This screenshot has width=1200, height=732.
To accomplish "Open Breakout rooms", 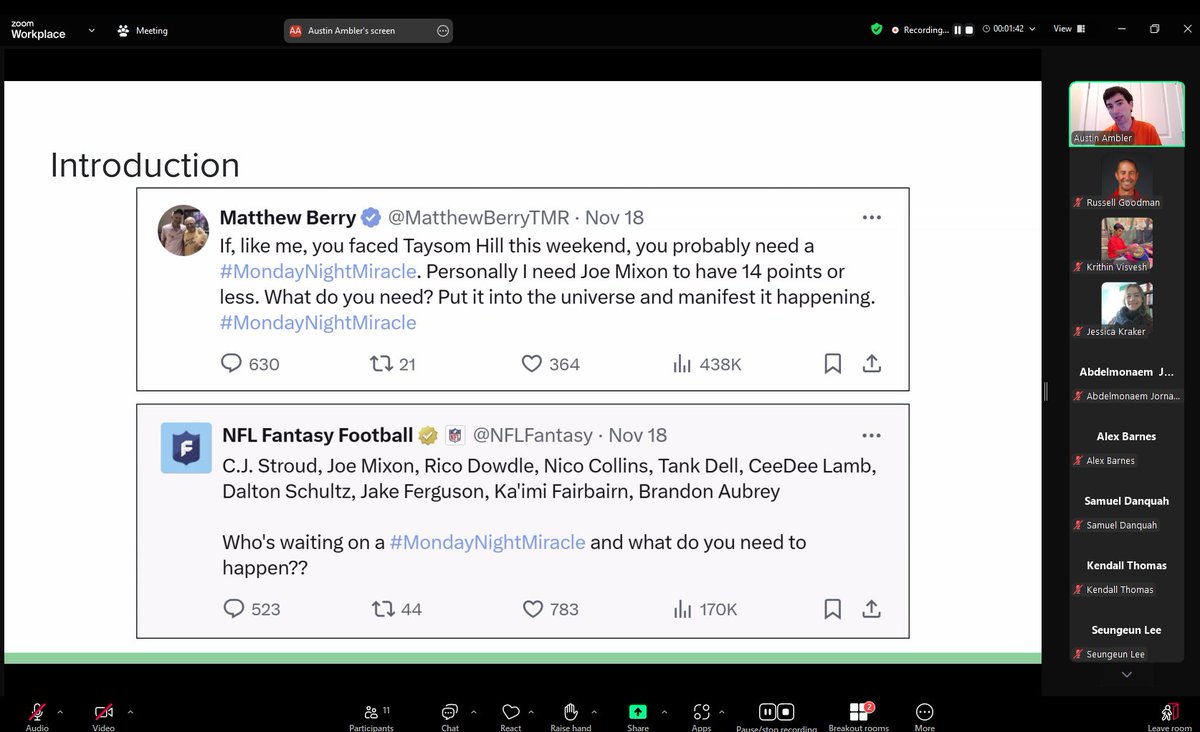I will click(859, 716).
